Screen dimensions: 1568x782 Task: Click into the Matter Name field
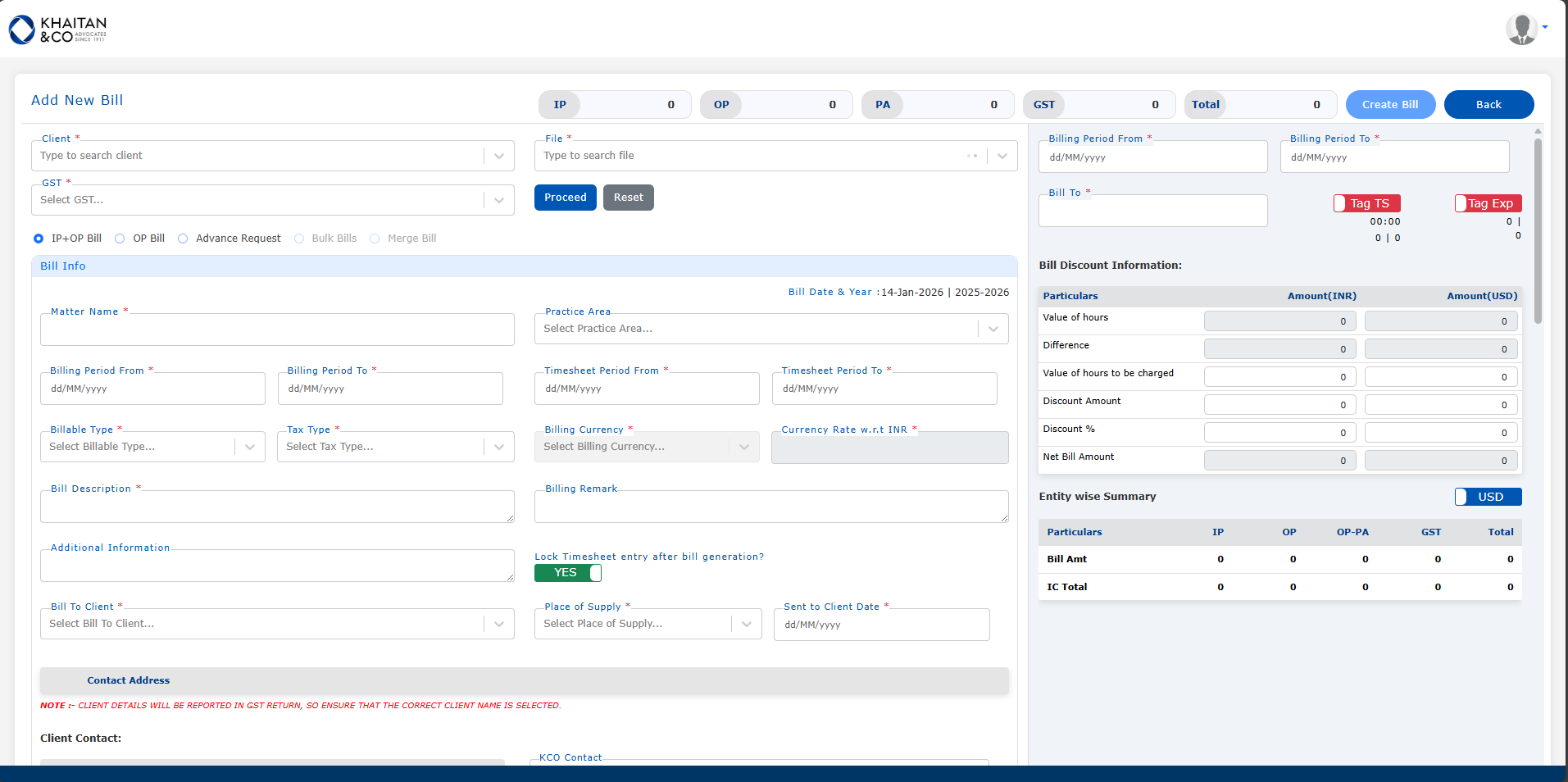277,330
